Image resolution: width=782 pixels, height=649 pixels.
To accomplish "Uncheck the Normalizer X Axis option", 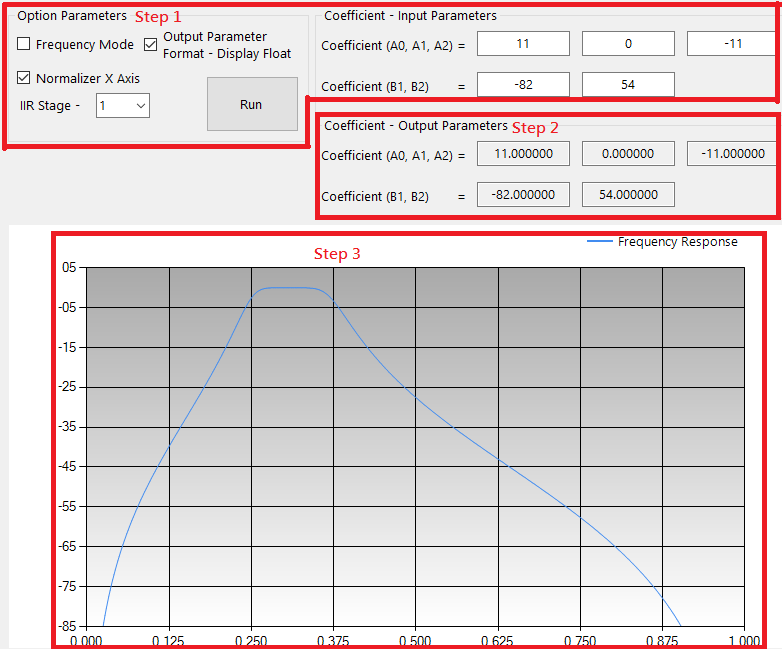I will pos(25,78).
